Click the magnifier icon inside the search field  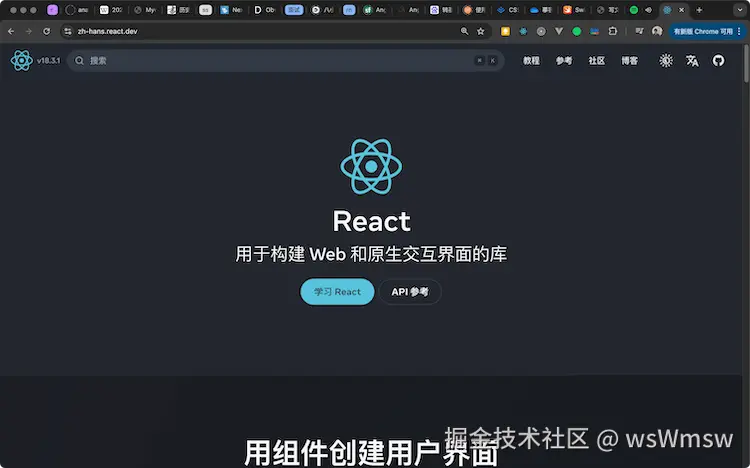79,60
